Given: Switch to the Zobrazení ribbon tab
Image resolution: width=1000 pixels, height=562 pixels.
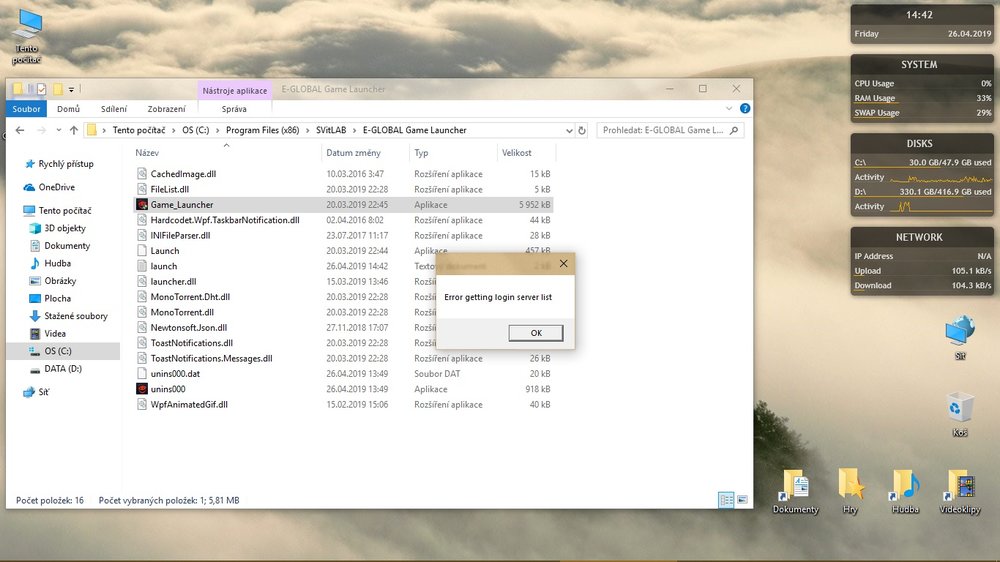Looking at the screenshot, I should pyautogui.click(x=166, y=109).
